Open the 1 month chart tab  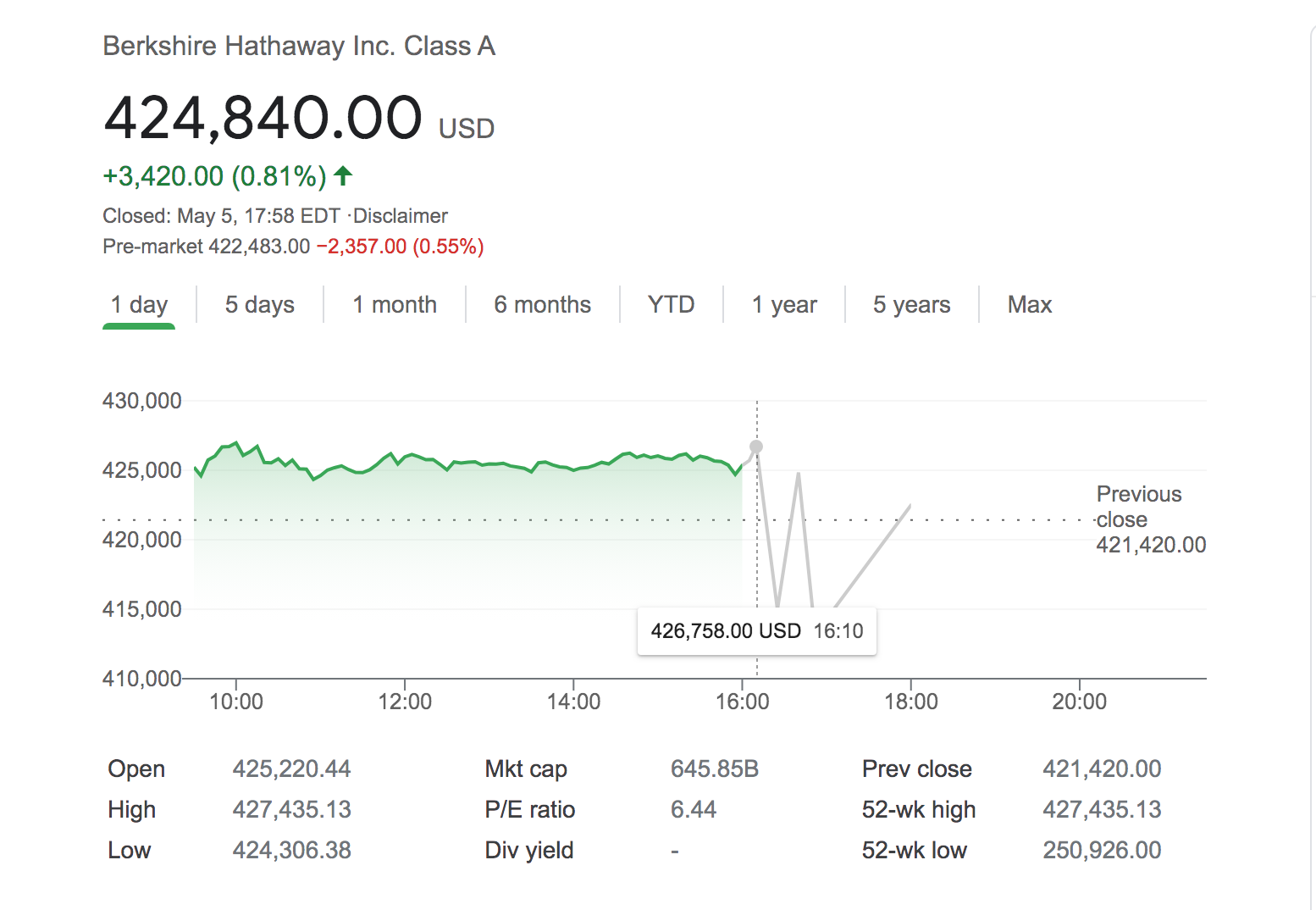(x=395, y=305)
